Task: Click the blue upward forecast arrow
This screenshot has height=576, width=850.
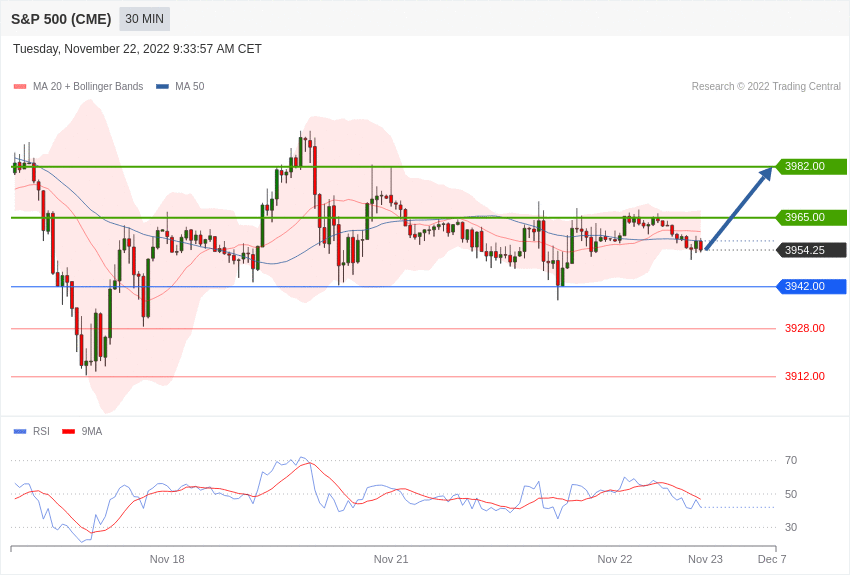Action: (739, 209)
